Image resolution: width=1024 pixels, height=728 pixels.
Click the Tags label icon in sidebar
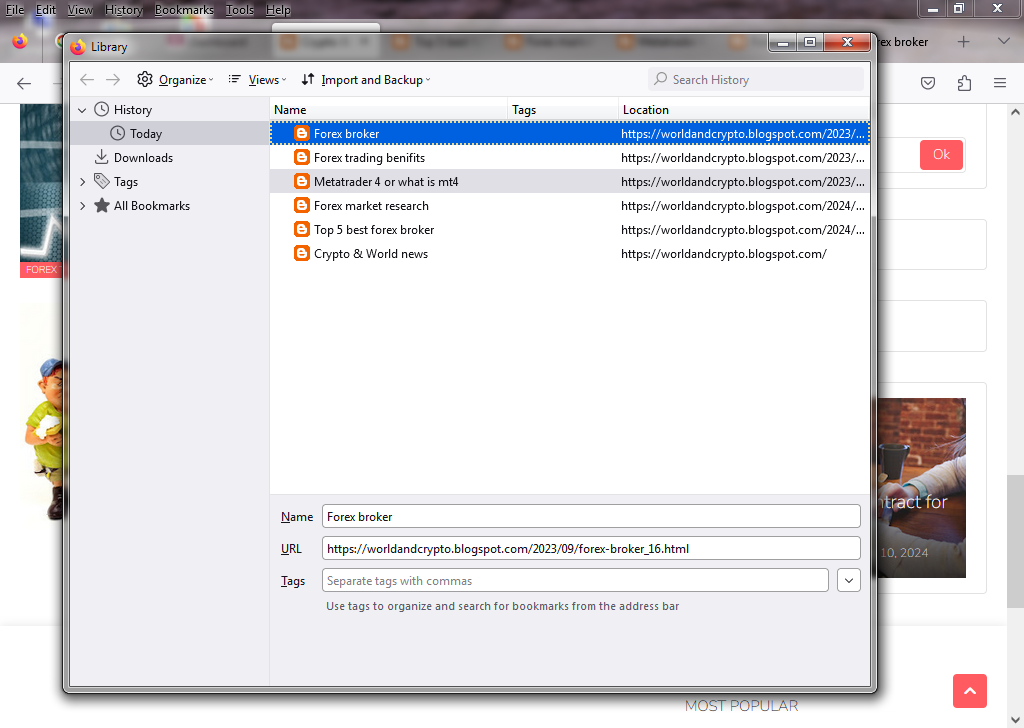(101, 181)
